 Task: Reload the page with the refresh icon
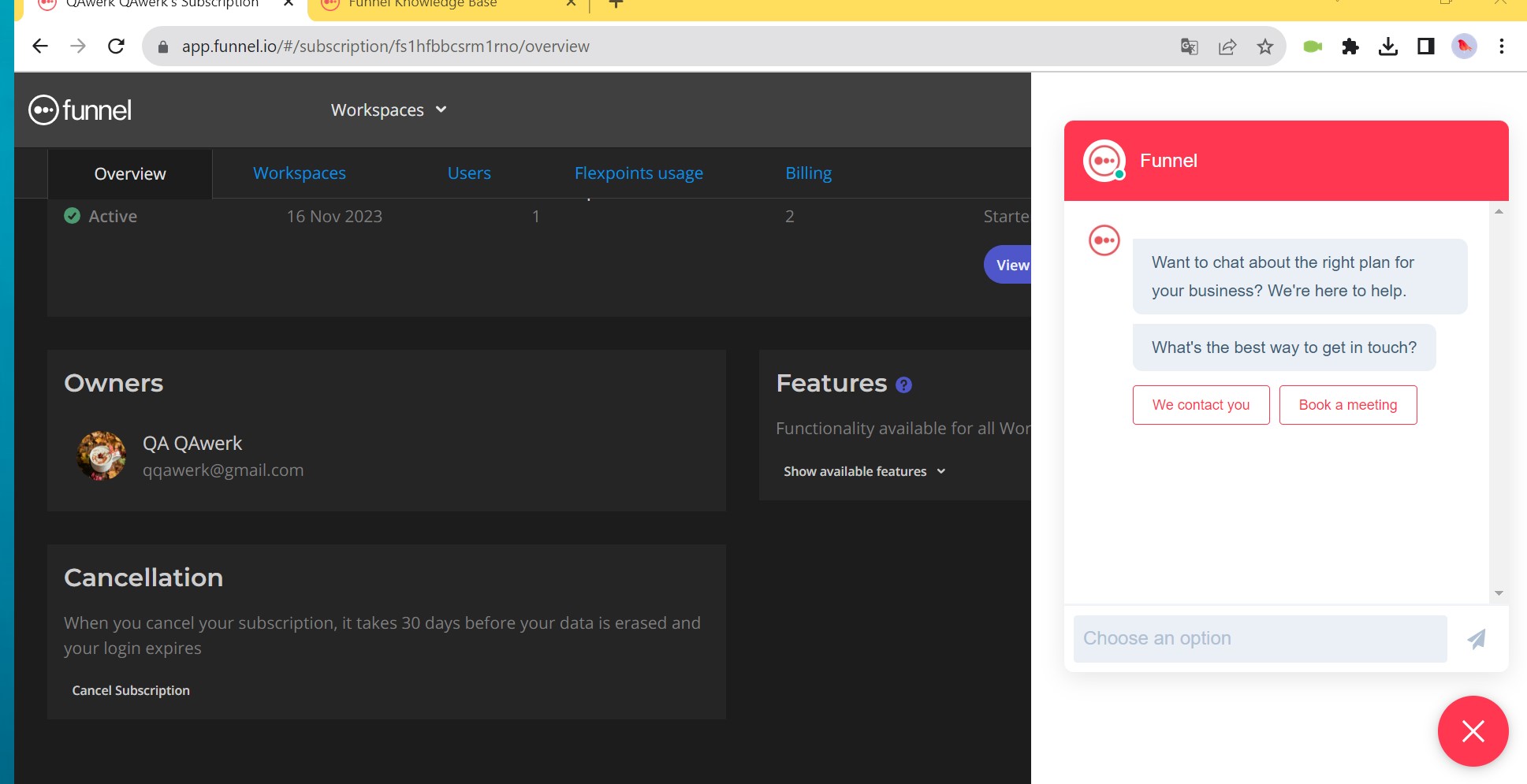(116, 46)
